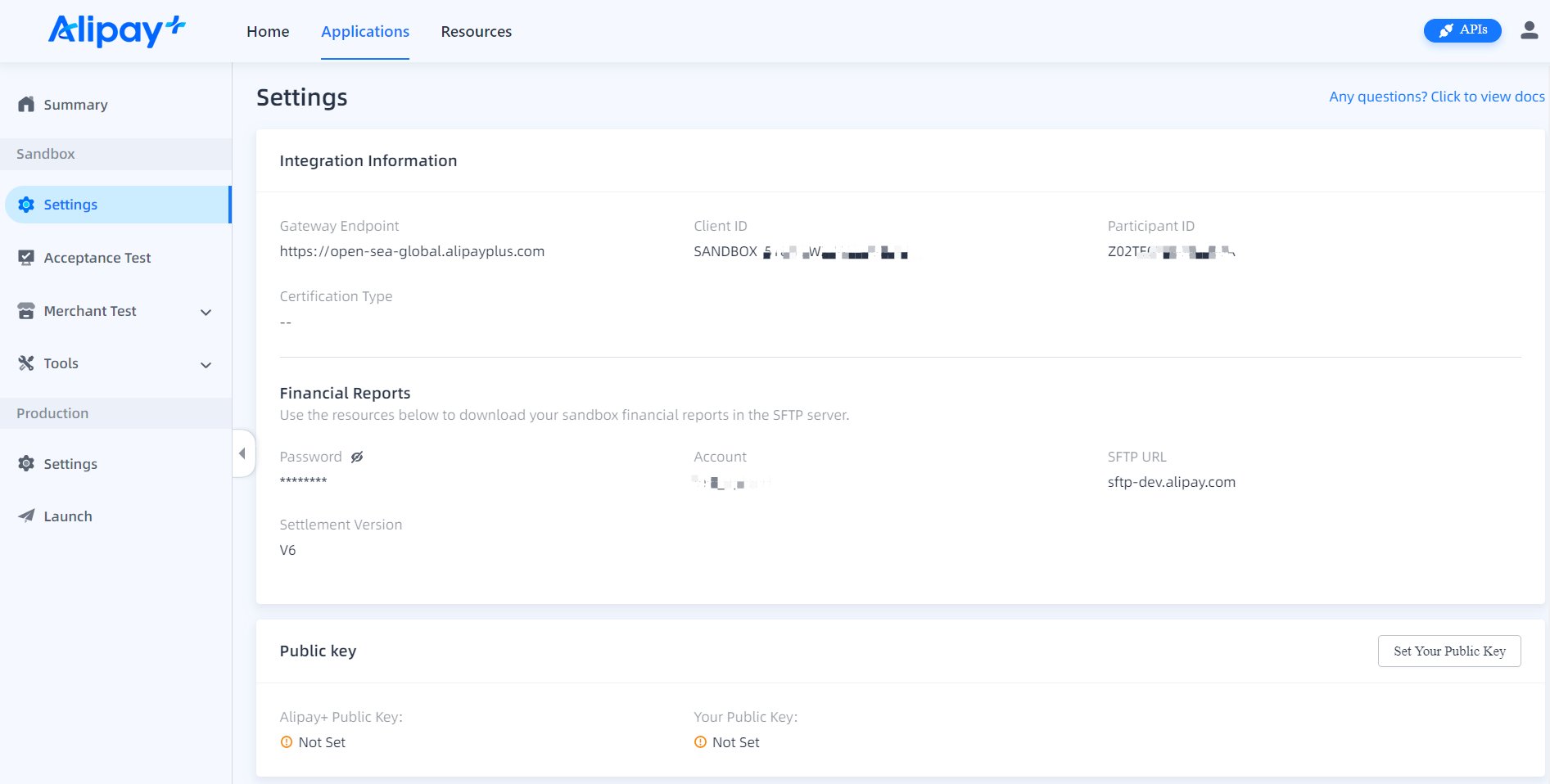This screenshot has height=784, width=1550.
Task: Click the Summary home icon
Action: tap(26, 105)
